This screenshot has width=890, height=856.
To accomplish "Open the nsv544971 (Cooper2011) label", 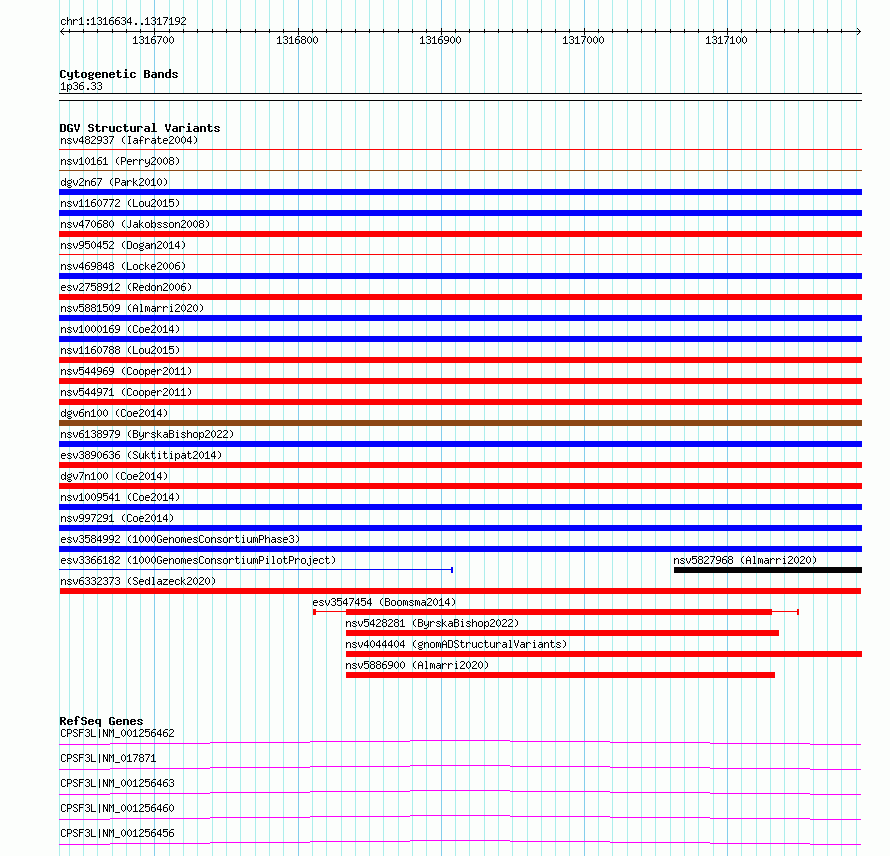I will point(126,392).
